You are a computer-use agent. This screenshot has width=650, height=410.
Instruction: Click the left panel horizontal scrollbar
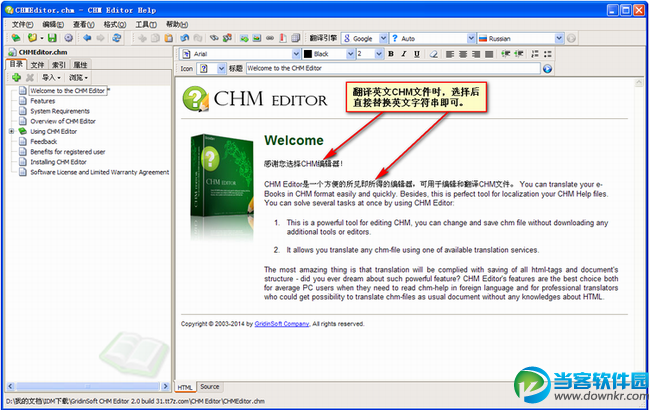tap(87, 386)
